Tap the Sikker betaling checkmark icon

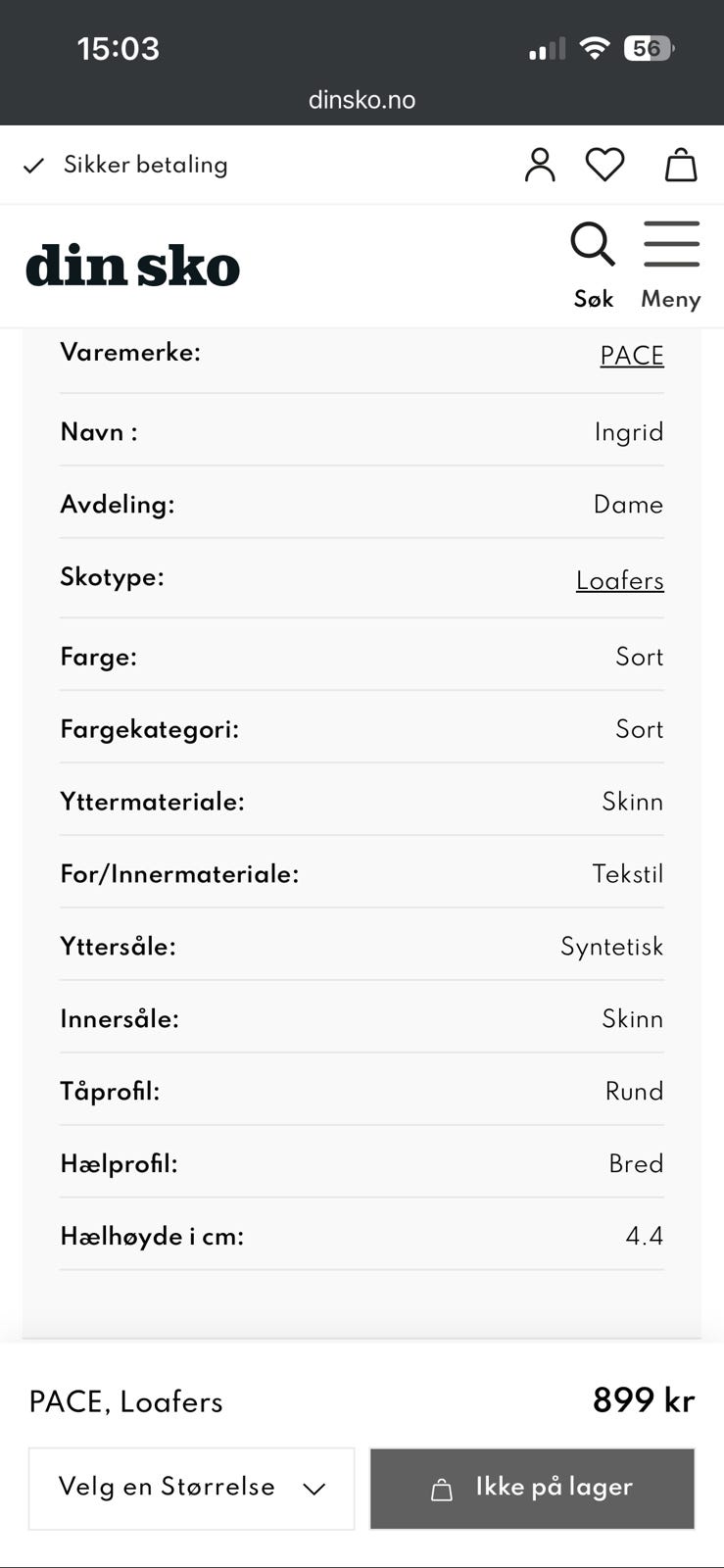pos(34,166)
